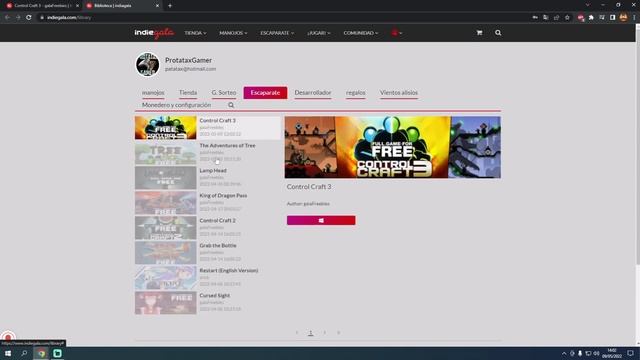Select the Escaparate tab
This screenshot has width=640, height=360.
tap(265, 93)
